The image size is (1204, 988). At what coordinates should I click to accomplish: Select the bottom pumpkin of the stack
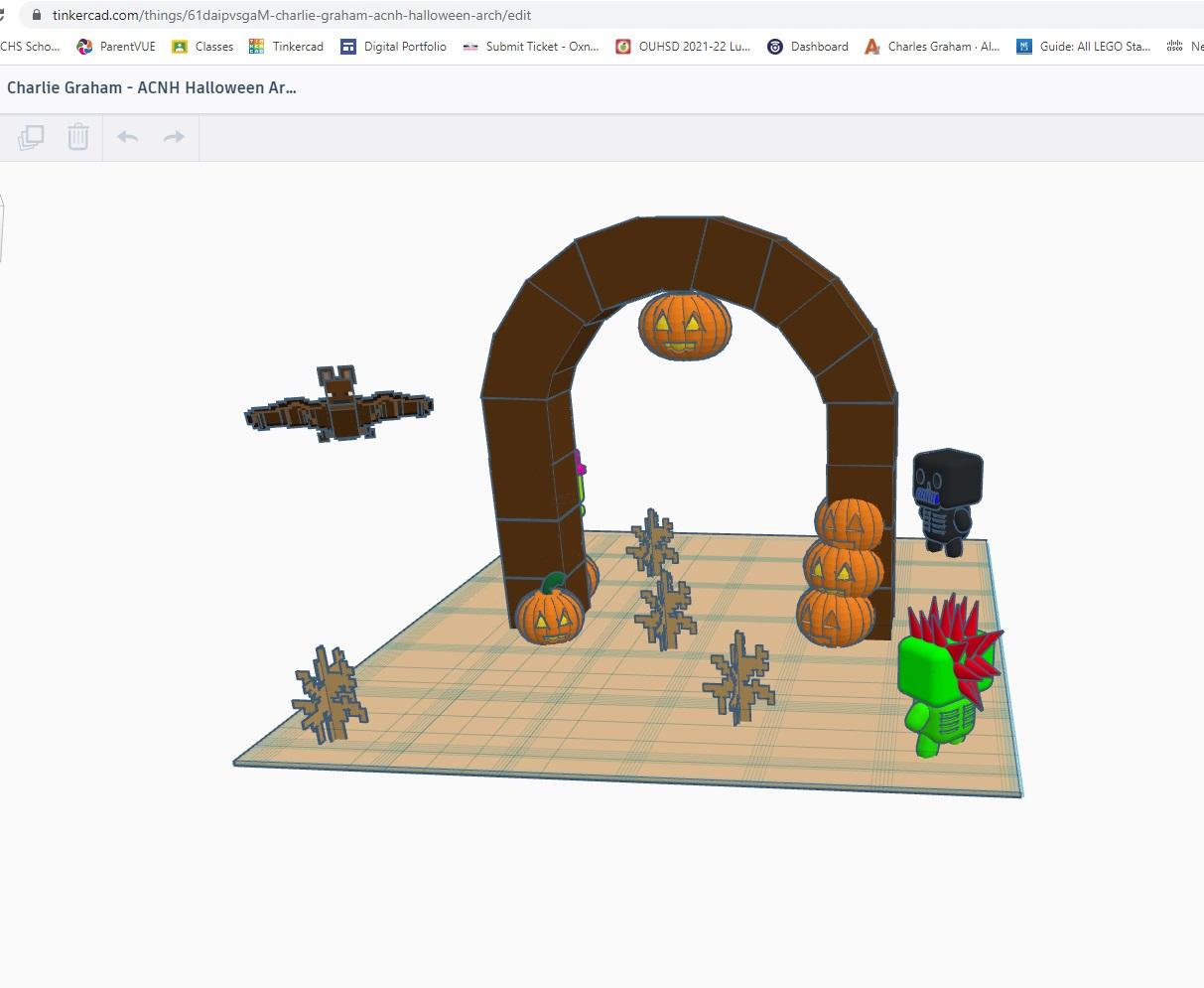pos(836,618)
